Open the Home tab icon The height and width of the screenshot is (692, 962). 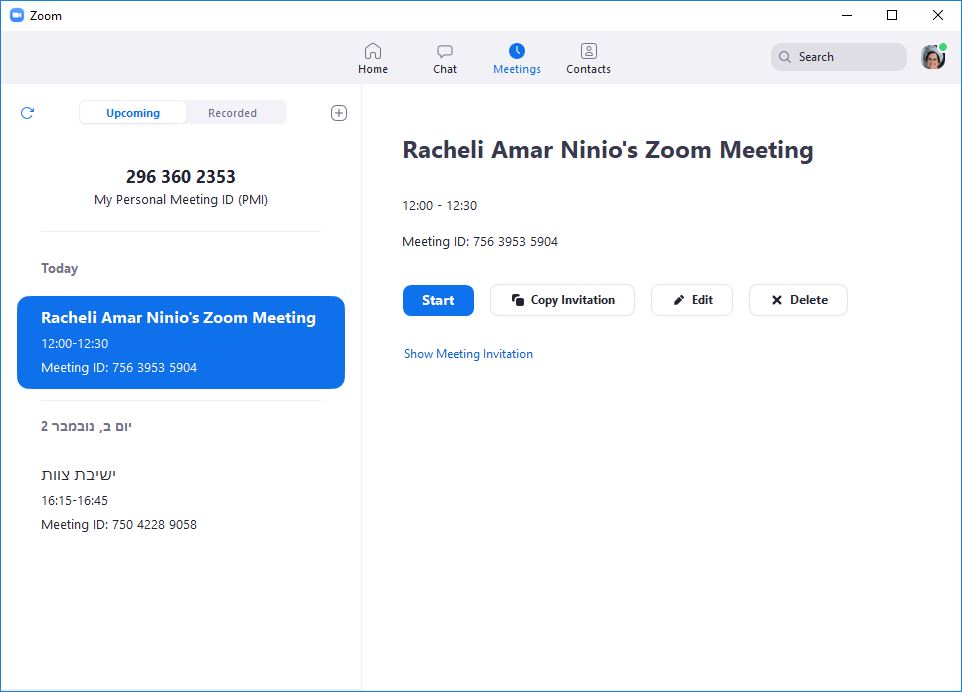[x=373, y=51]
